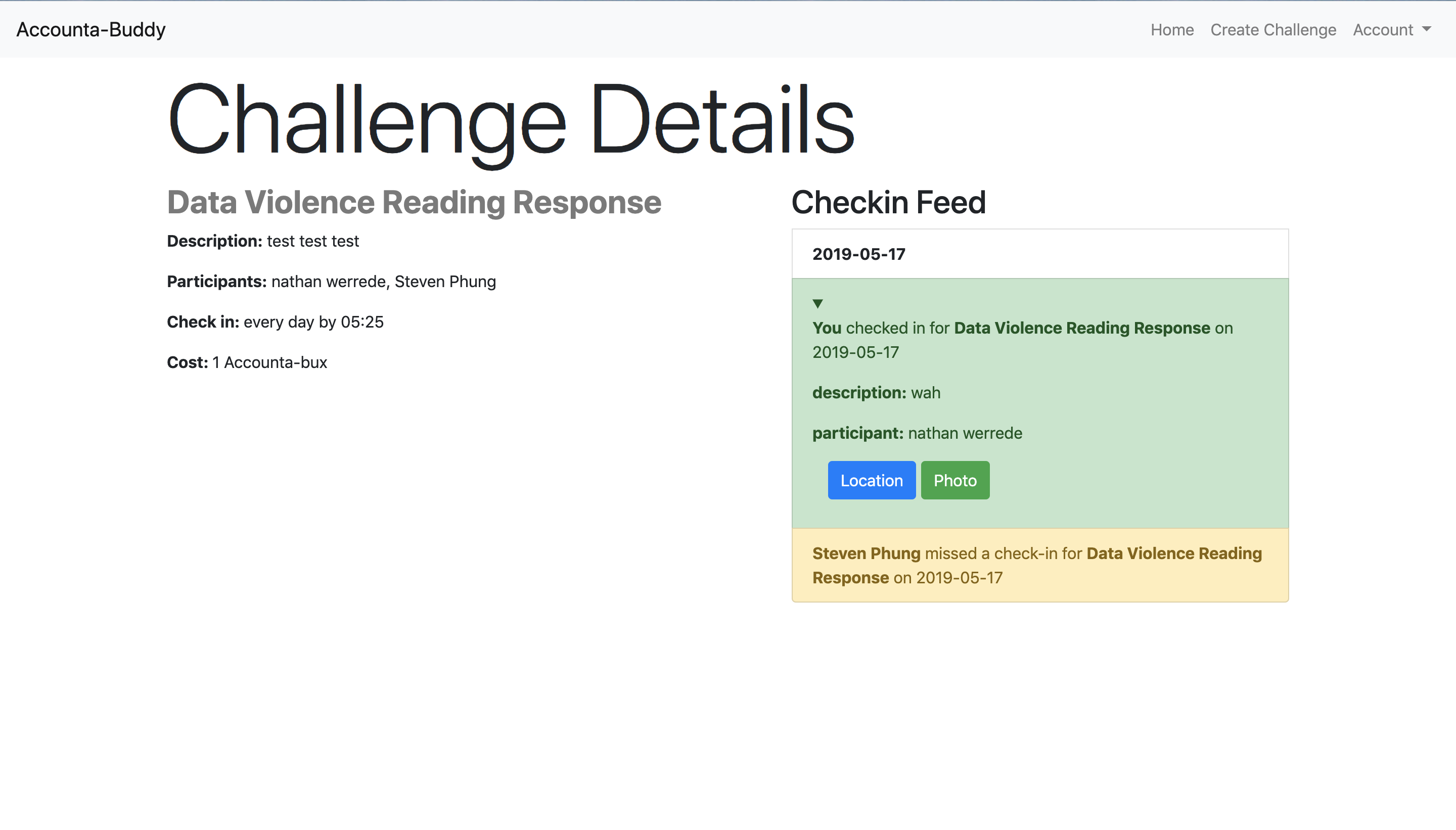Image resolution: width=1456 pixels, height=830 pixels.
Task: Click the challenge Description text line
Action: tap(263, 241)
